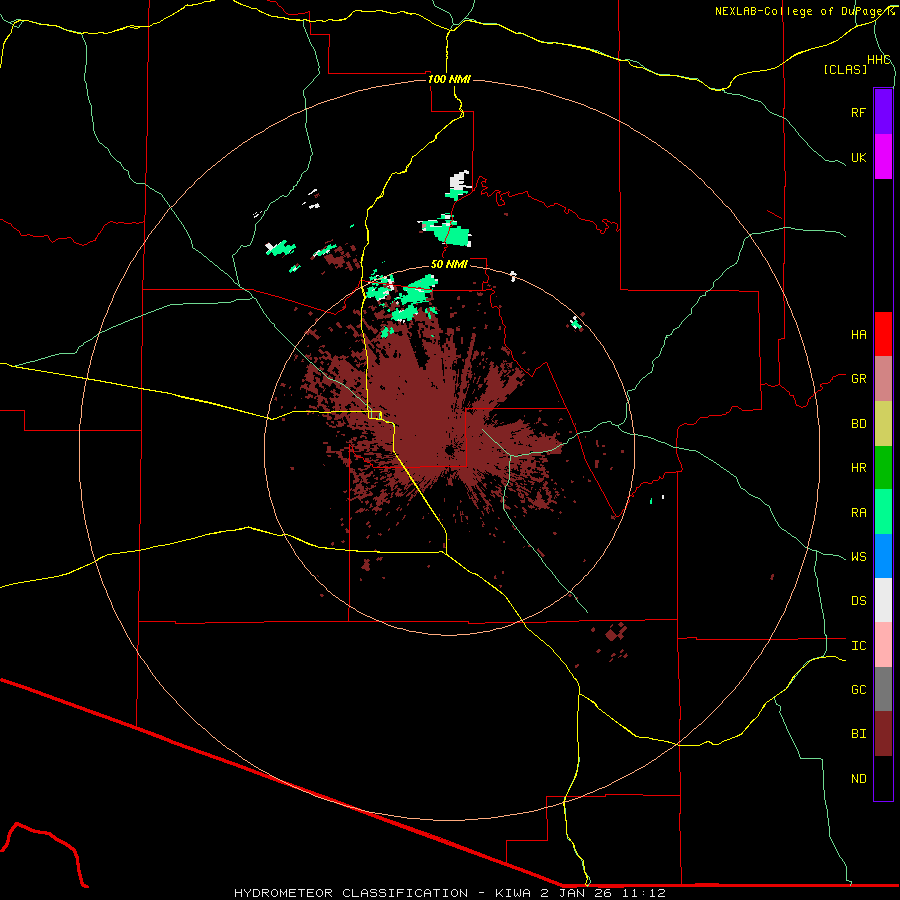The width and height of the screenshot is (900, 900).
Task: Click the HA legend label text
Action: [858, 334]
